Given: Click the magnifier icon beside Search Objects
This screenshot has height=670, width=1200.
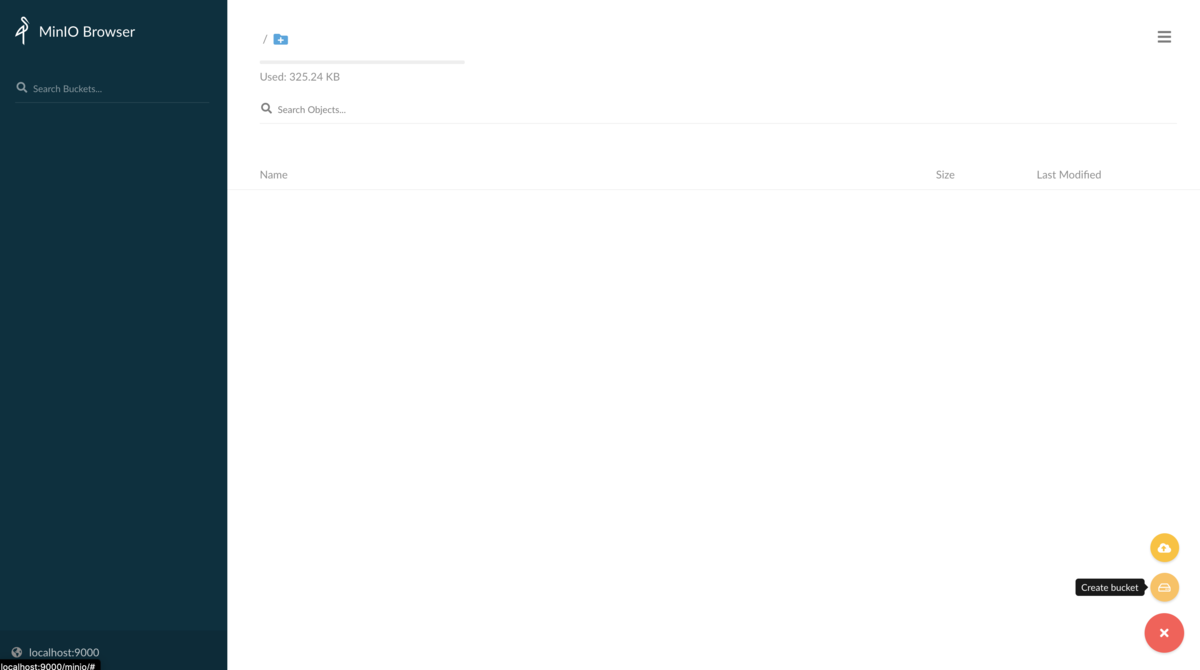Looking at the screenshot, I should (x=266, y=108).
